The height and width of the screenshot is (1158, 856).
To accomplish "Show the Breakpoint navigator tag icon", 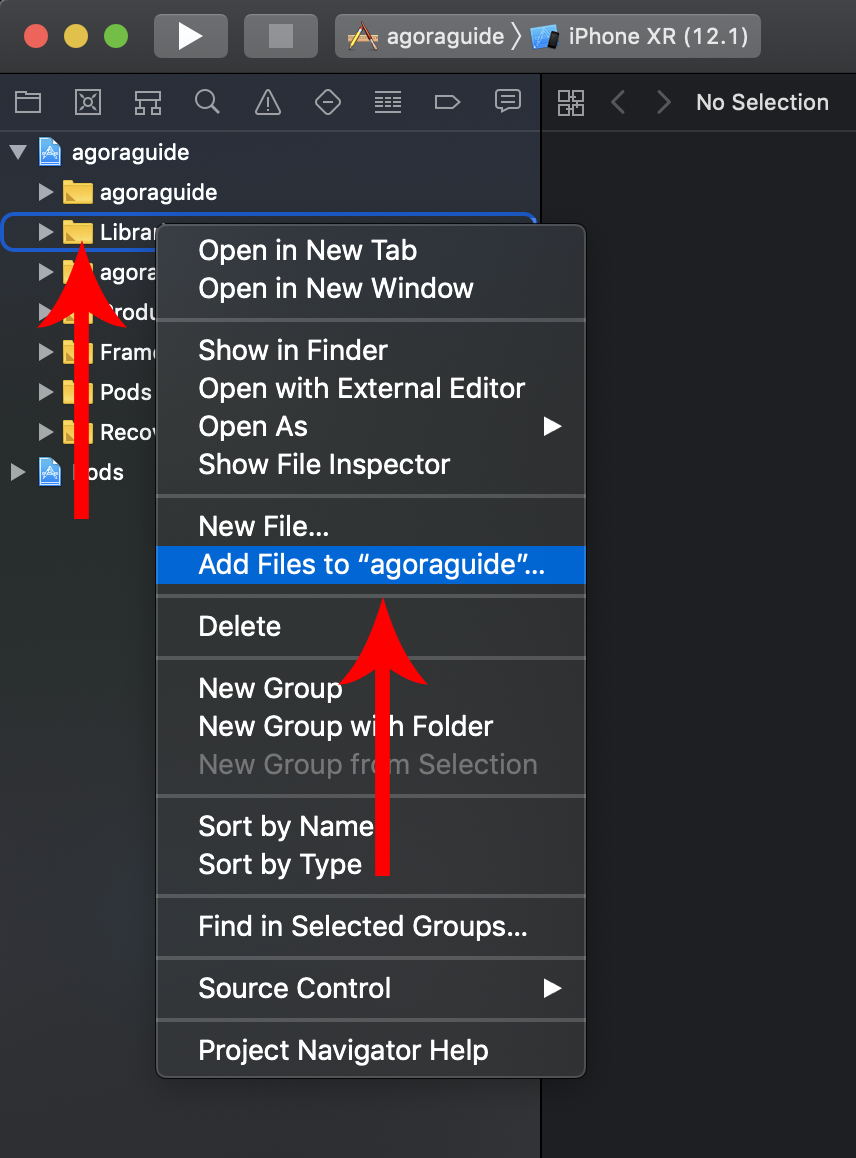I will pos(448,102).
